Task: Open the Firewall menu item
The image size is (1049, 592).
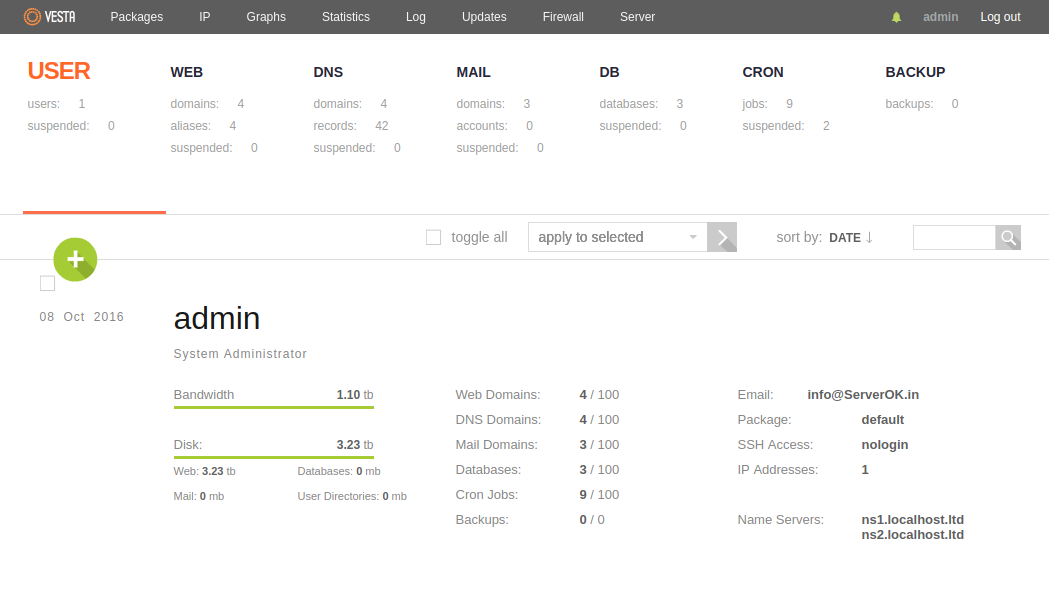Action: click(x=563, y=16)
